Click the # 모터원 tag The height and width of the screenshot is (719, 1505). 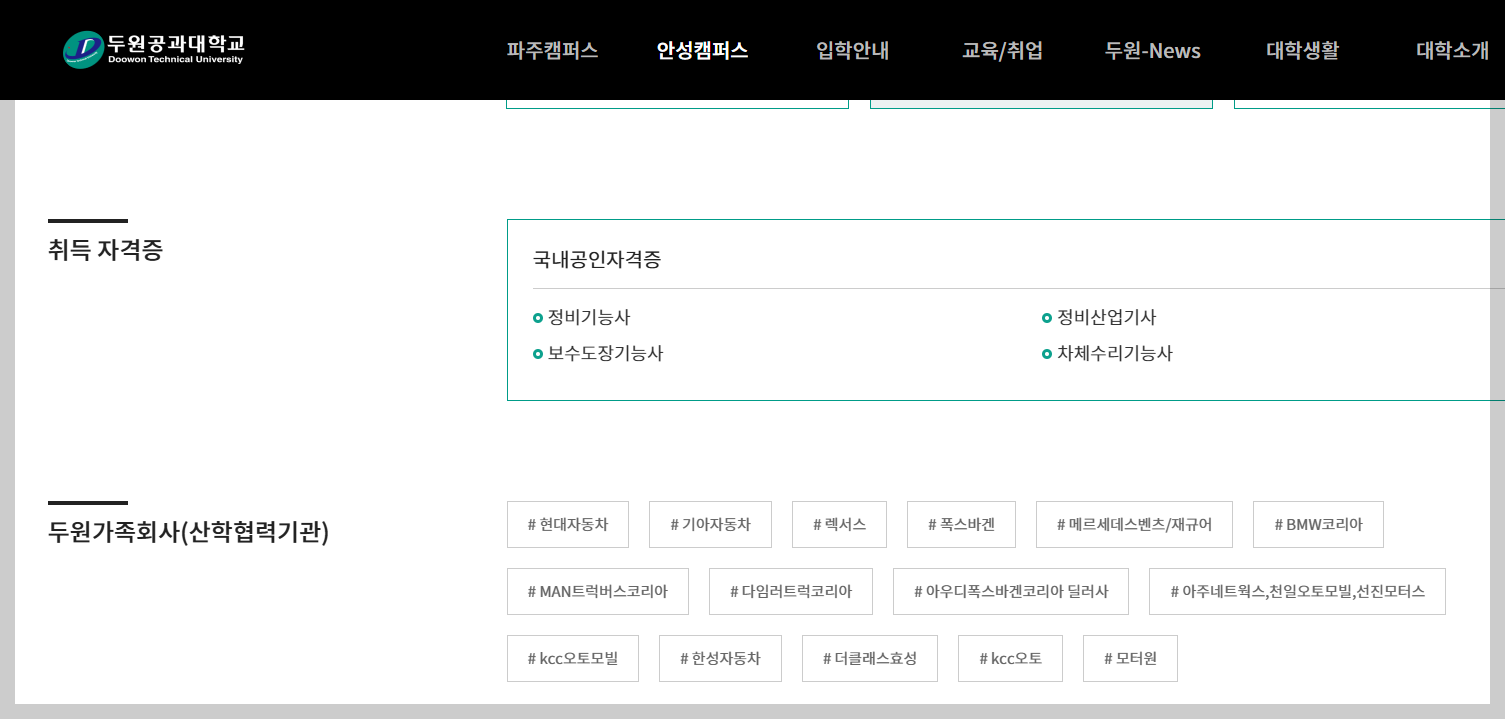click(1130, 658)
